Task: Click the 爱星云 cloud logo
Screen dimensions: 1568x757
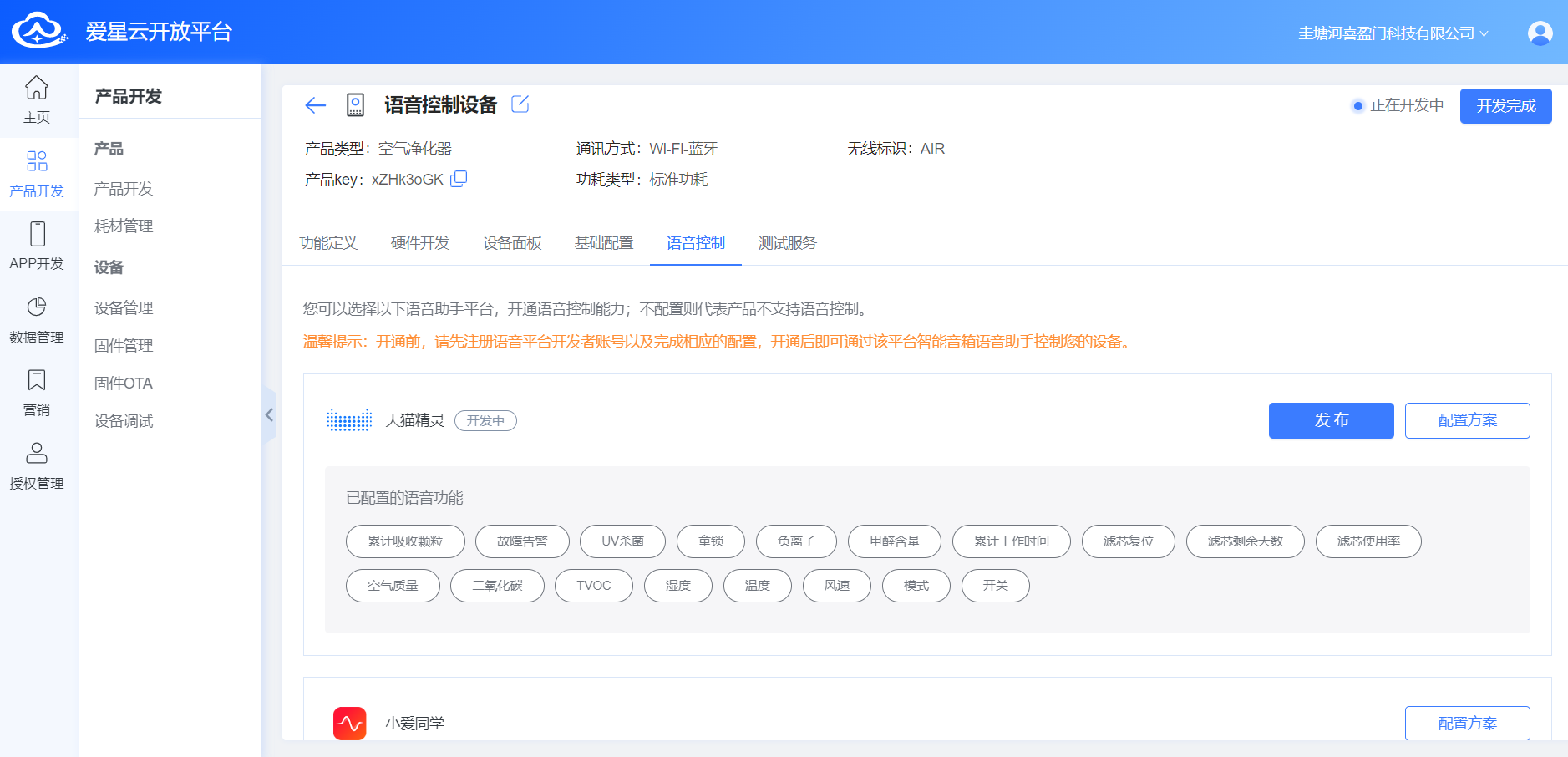Action: point(39,31)
